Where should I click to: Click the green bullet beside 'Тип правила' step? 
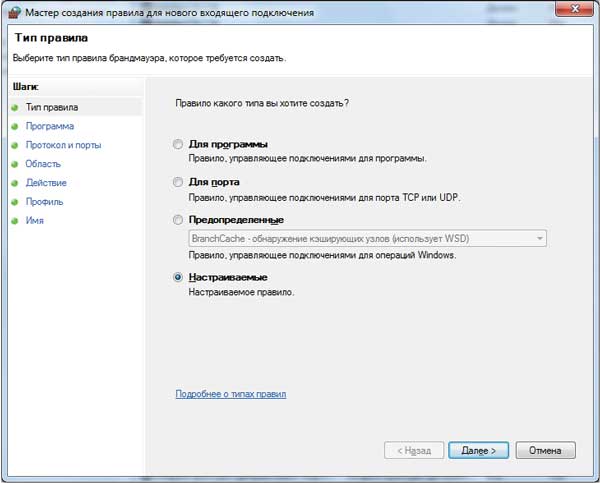[16, 107]
